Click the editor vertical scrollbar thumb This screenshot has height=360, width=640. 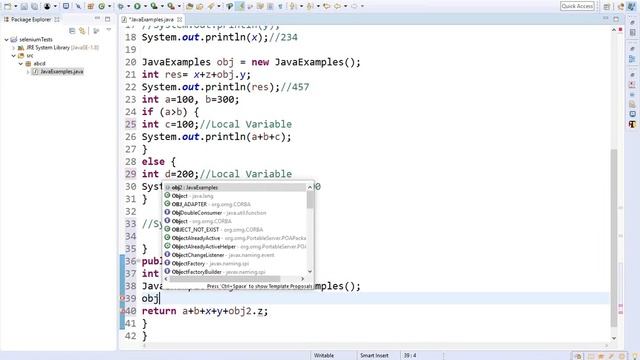tap(614, 238)
